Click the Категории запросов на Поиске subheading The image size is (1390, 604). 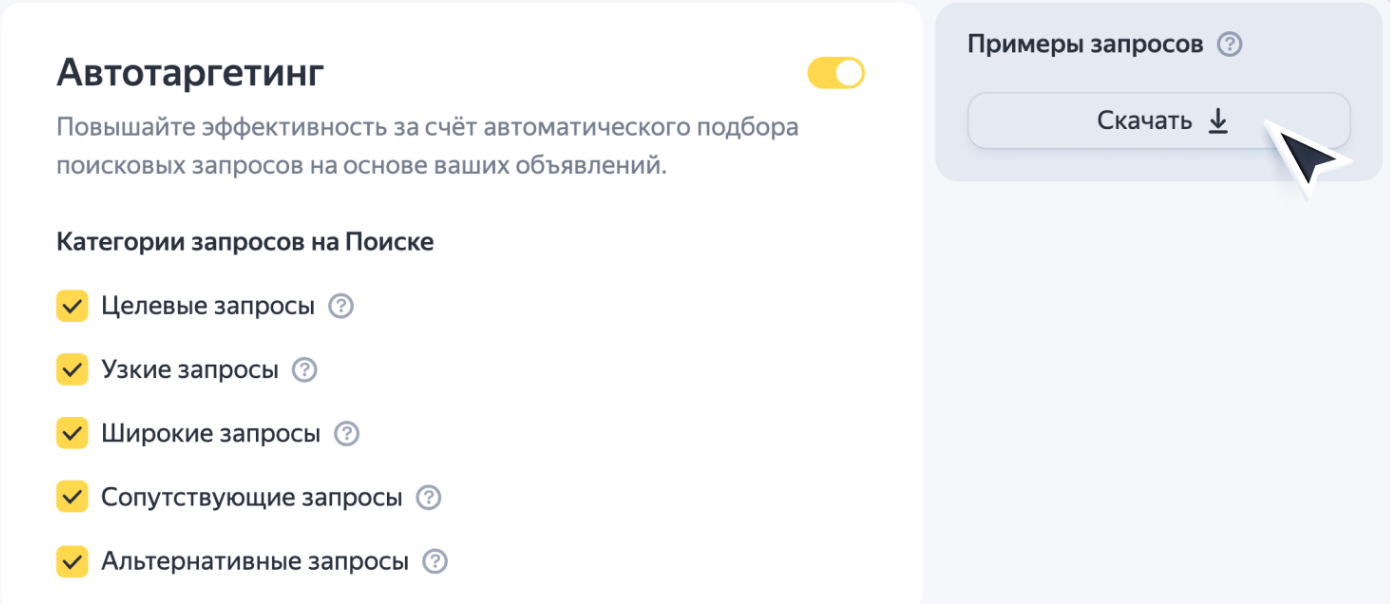(x=245, y=242)
